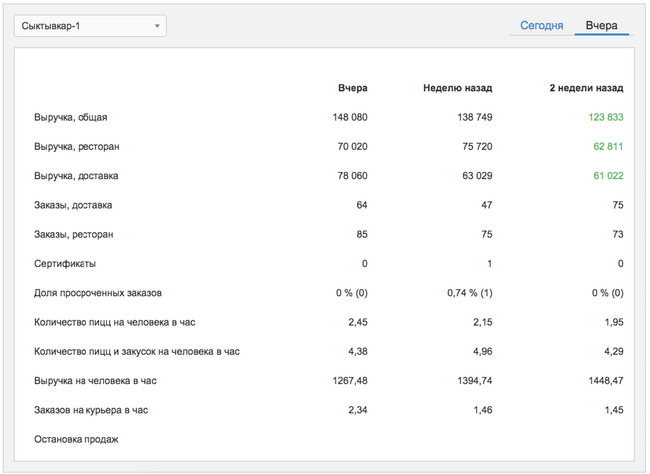
Task: Switch to the Сегодня tab
Action: point(541,26)
